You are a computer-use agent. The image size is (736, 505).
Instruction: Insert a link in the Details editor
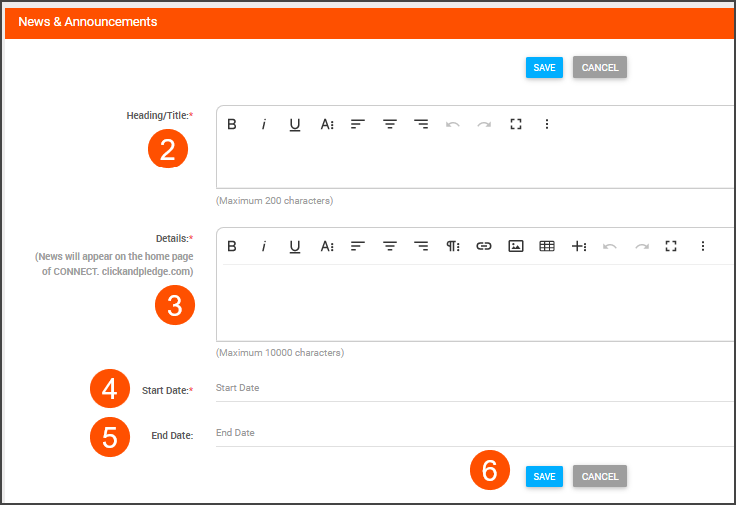coord(484,246)
